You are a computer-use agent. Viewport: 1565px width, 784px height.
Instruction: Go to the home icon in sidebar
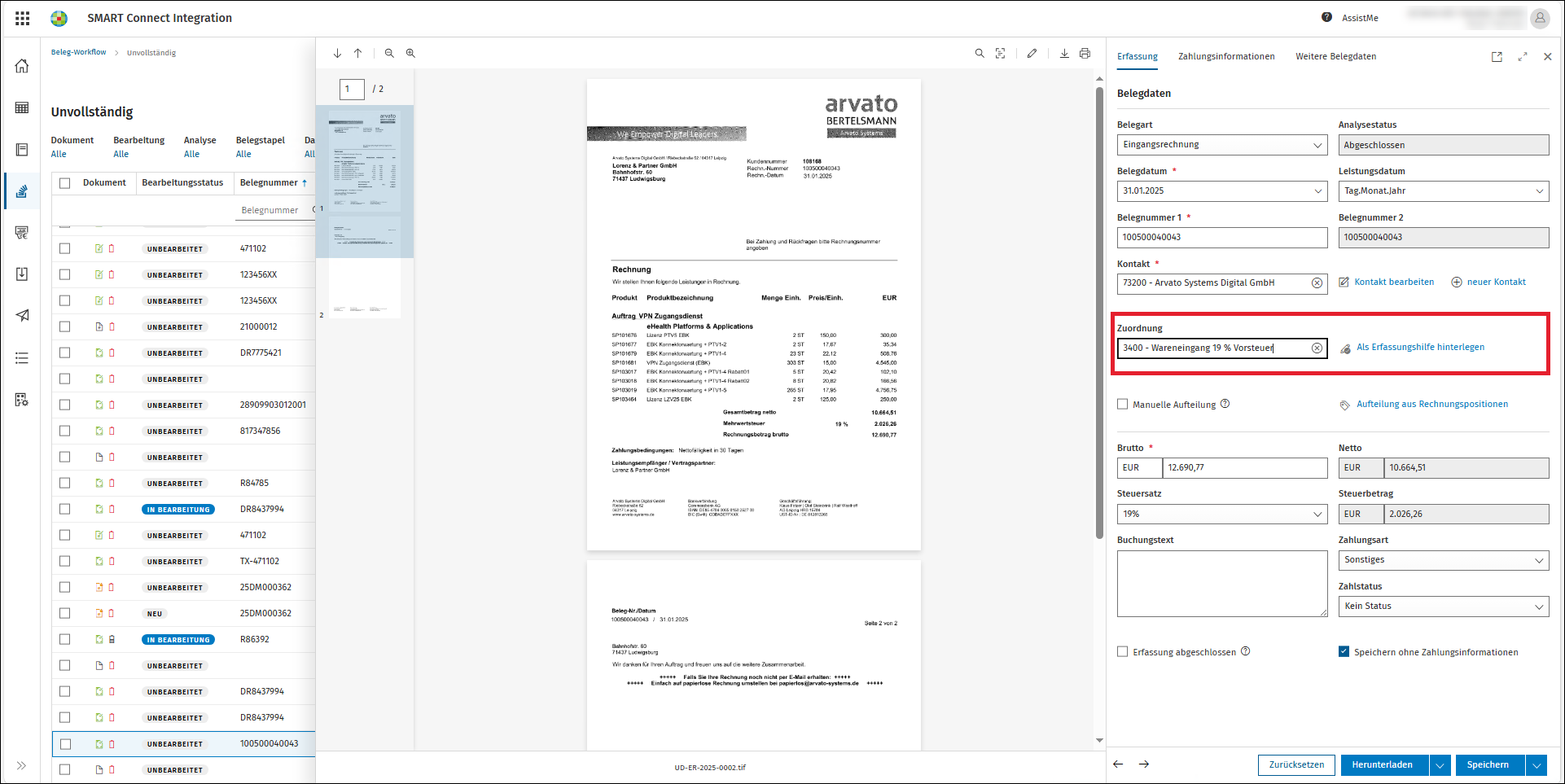22,66
